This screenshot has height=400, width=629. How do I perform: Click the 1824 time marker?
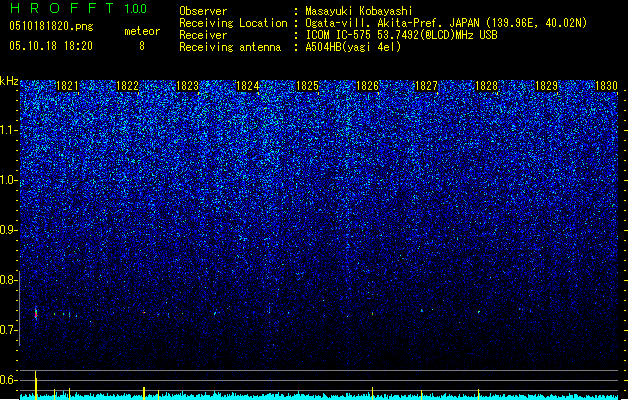coord(248,86)
